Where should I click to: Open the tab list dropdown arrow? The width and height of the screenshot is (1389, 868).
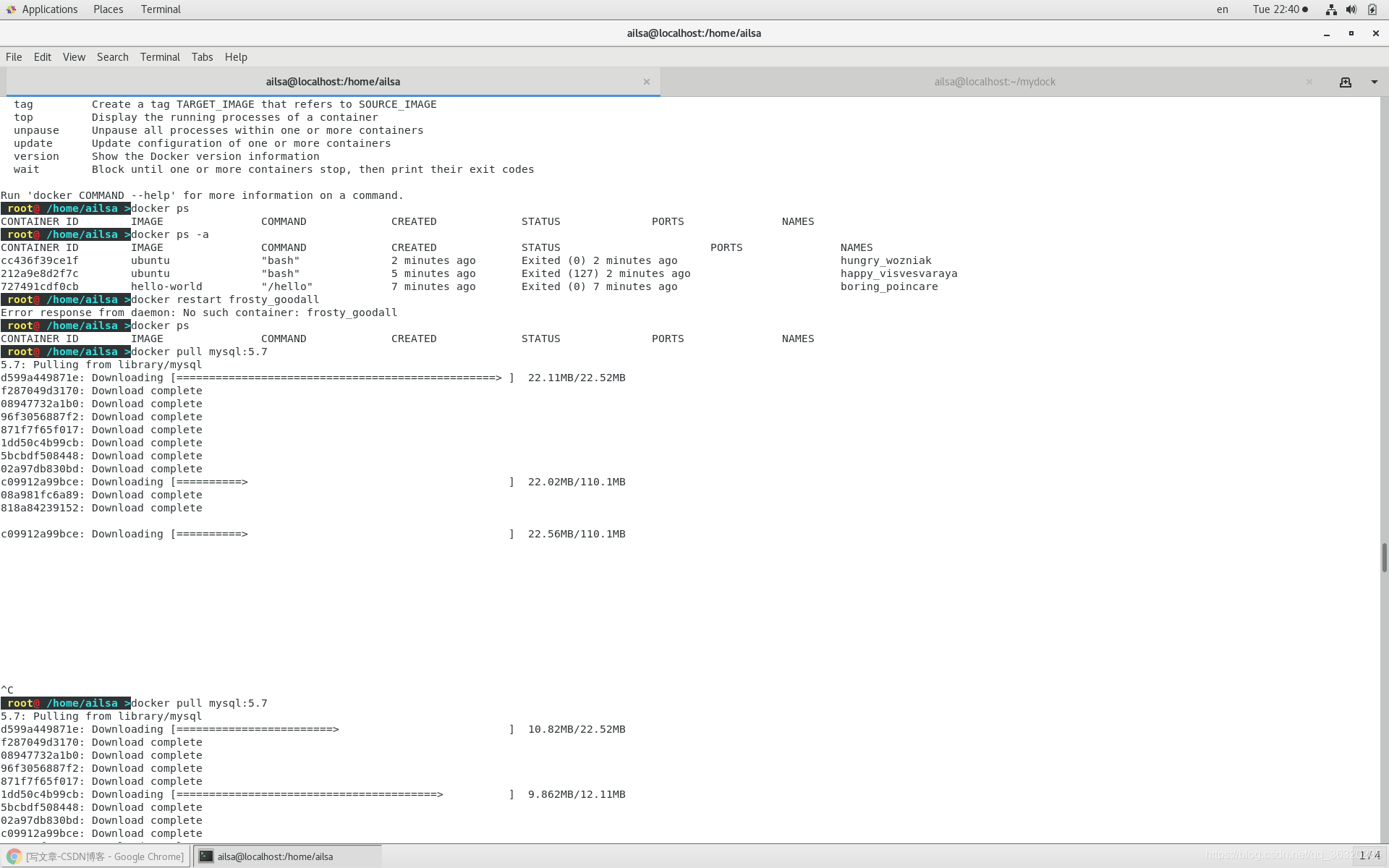(x=1374, y=82)
